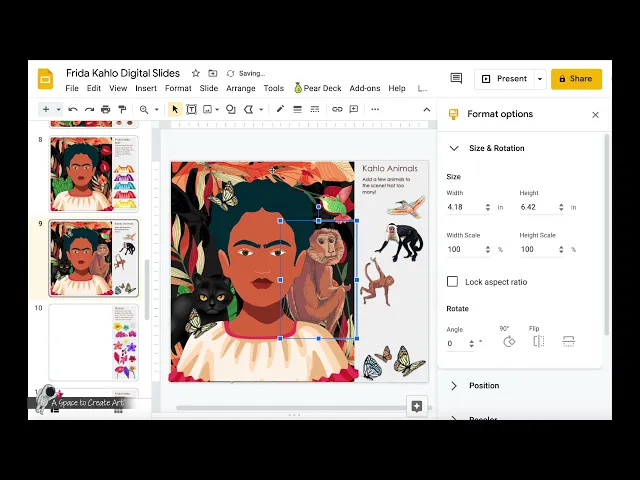Select the shape tool icon
Image resolution: width=640 pixels, height=480 pixels.
pos(231,109)
